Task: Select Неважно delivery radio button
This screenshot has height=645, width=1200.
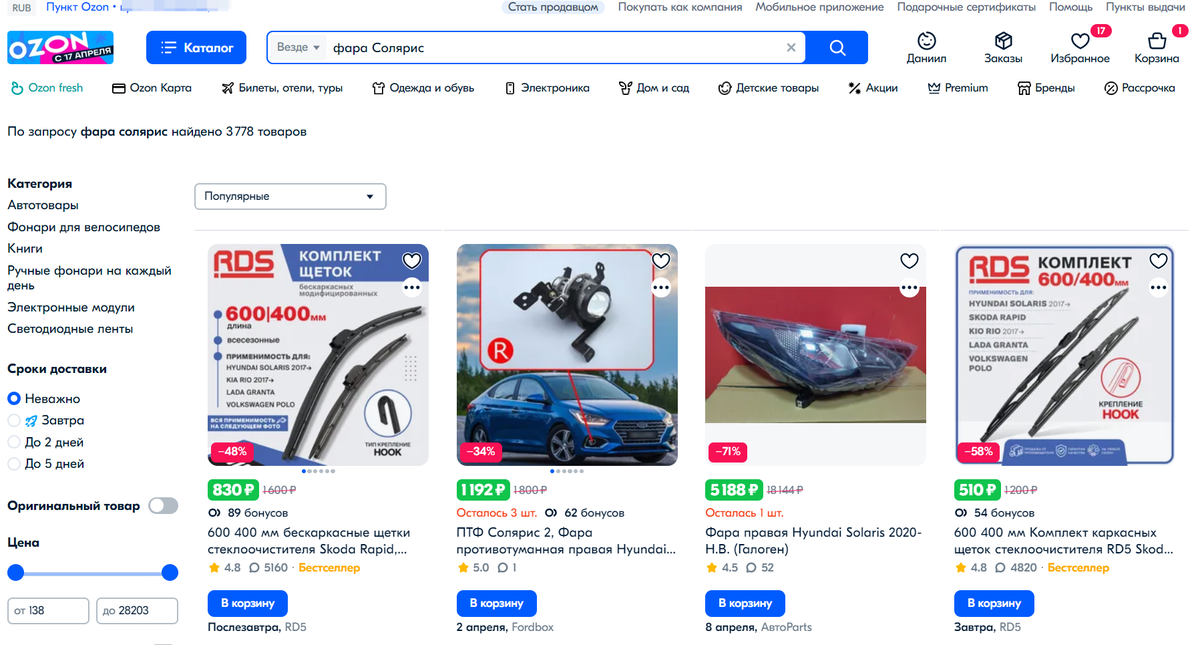Action: [x=14, y=399]
